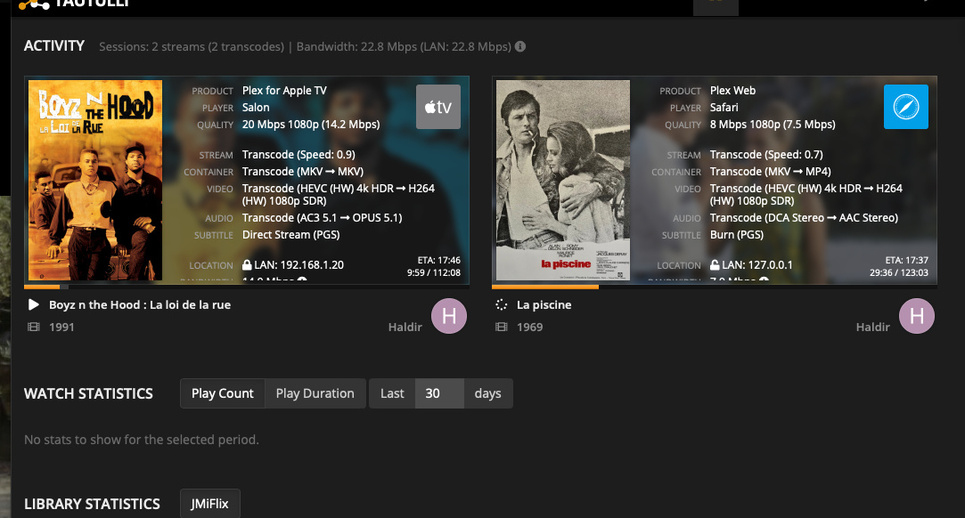Open Haldir username link under La piscine
The image size is (965, 518).
[x=873, y=327]
